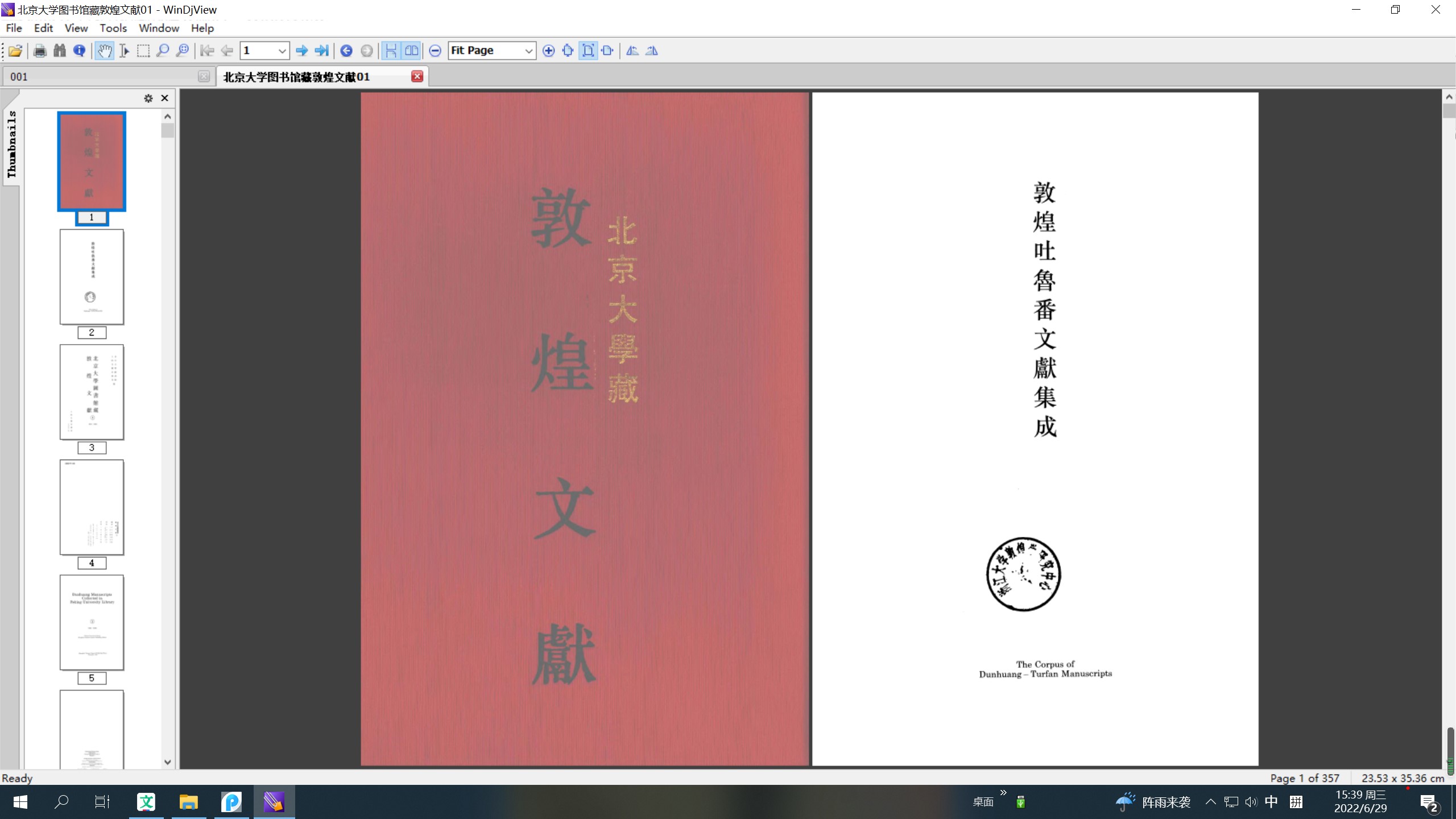Screen dimensions: 1456x819
Task: Close the 001 tab
Action: tap(204, 76)
